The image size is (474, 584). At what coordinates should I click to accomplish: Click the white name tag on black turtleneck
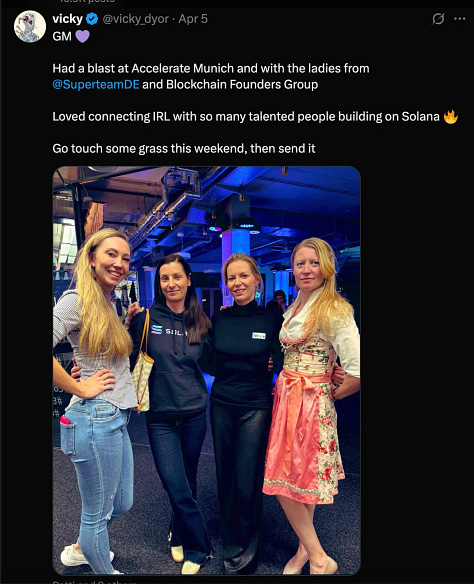point(258,336)
